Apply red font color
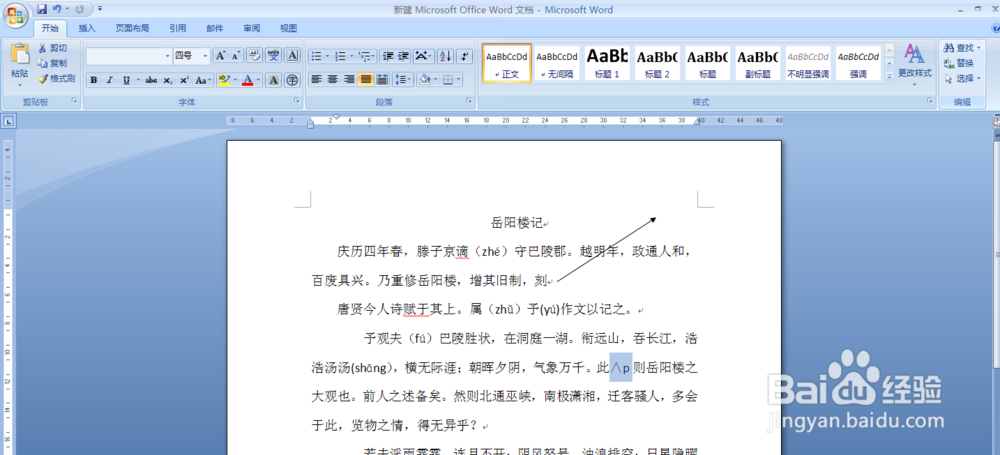 [x=247, y=80]
